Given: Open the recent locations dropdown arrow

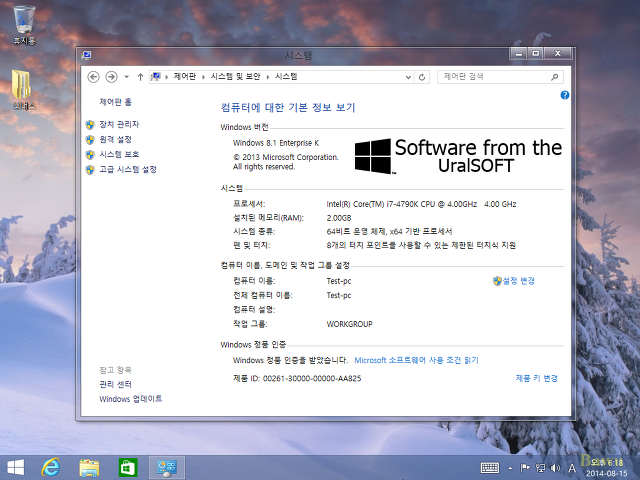Looking at the screenshot, I should coord(127,77).
